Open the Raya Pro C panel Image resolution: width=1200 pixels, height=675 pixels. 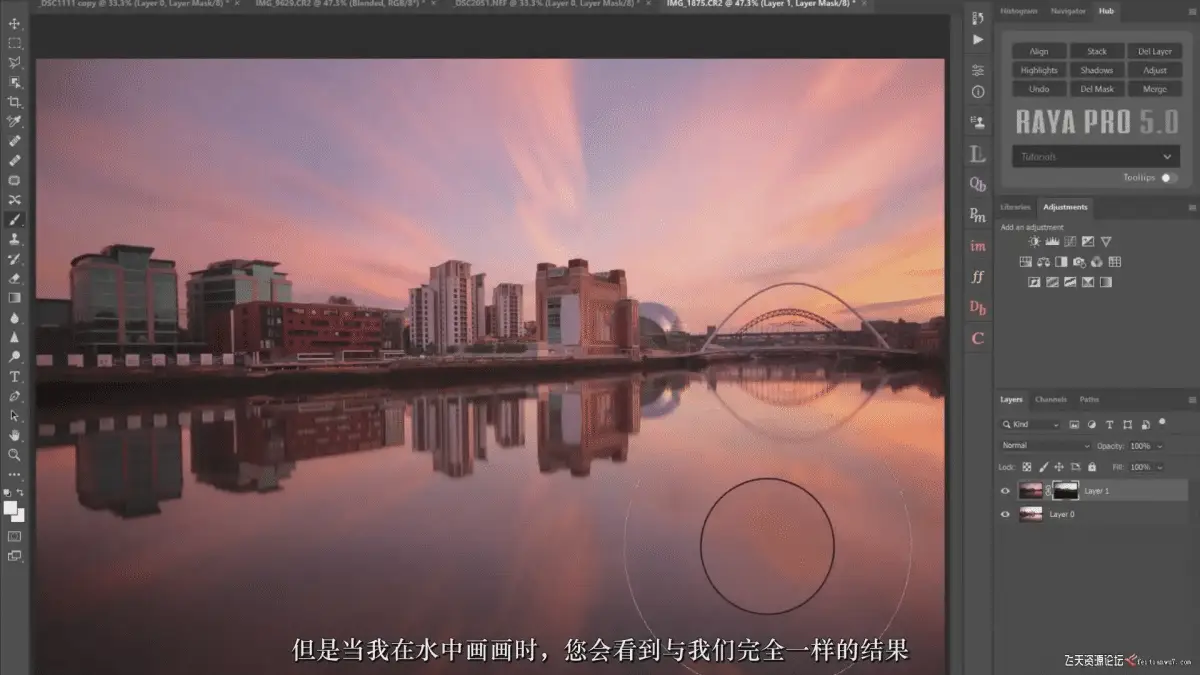click(x=978, y=339)
